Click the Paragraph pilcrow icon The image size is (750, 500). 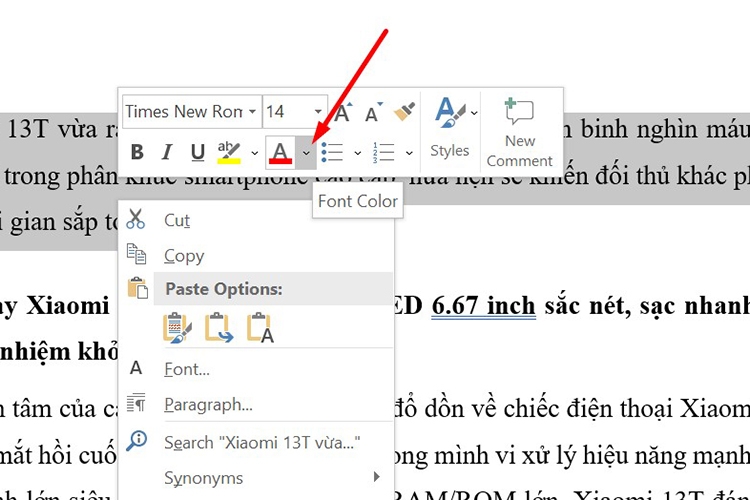136,402
